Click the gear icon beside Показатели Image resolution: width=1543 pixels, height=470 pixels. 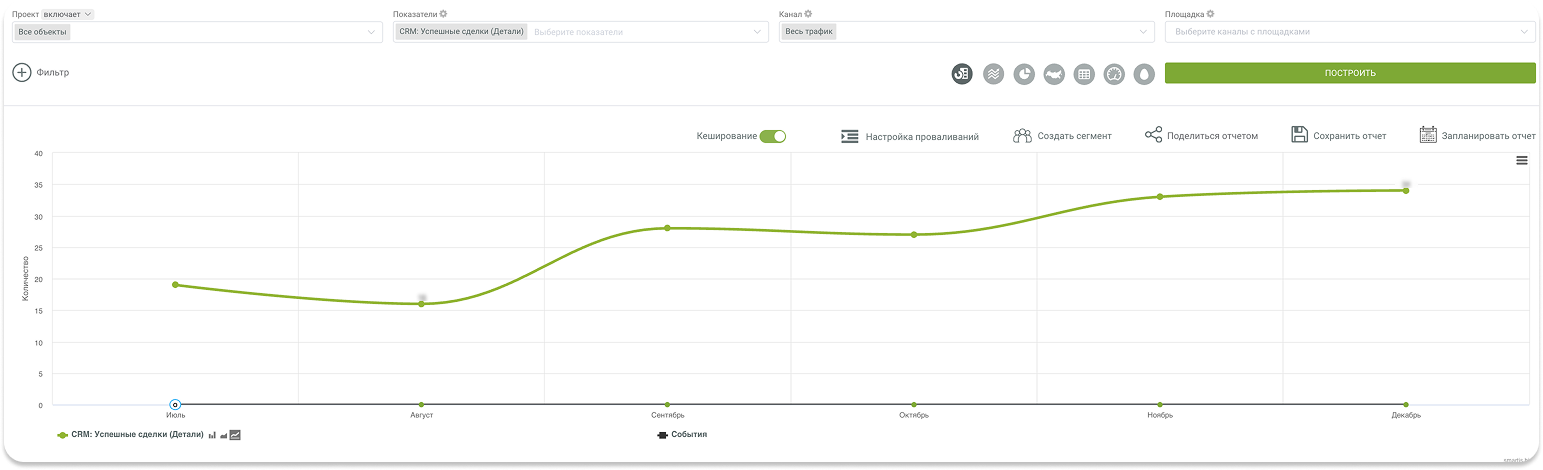point(443,14)
